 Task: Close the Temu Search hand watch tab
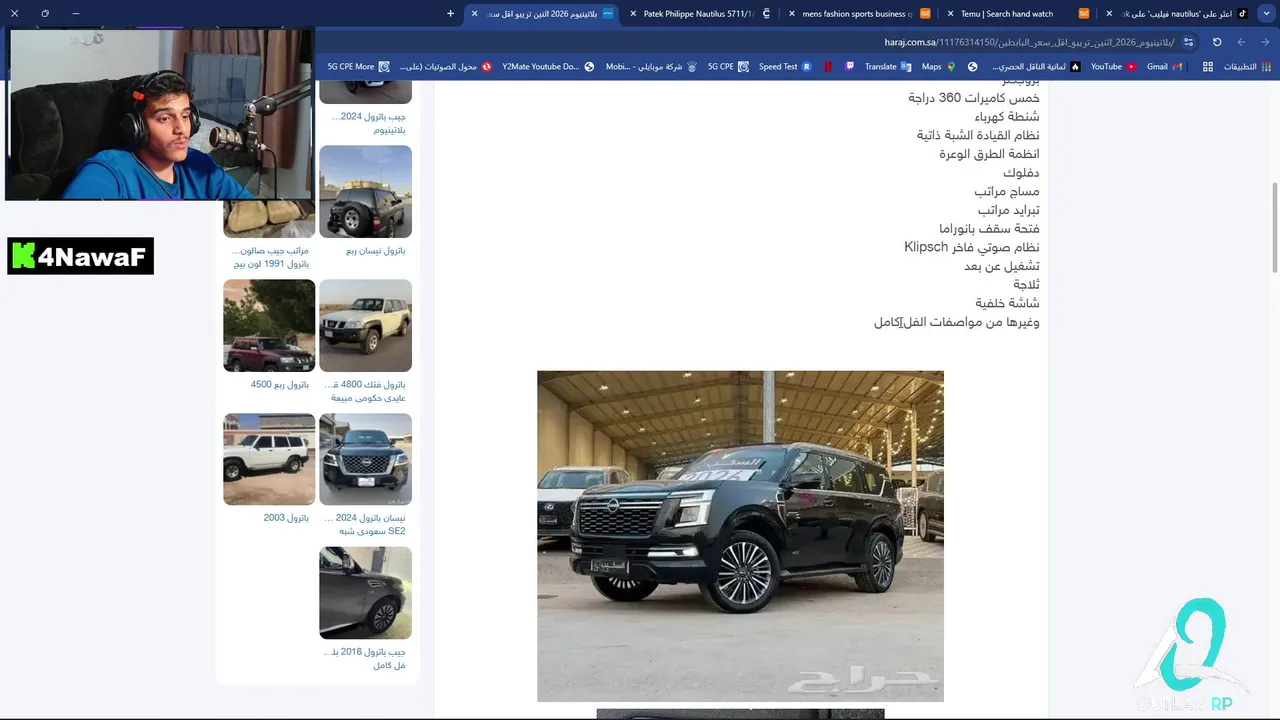[x=950, y=14]
